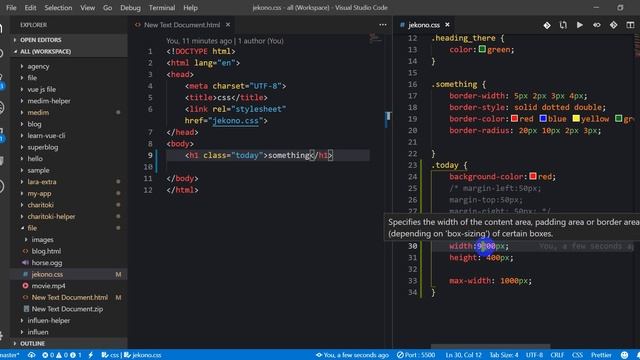Close the jekono.css editor tab
This screenshot has width=640, height=360.
(x=447, y=25)
